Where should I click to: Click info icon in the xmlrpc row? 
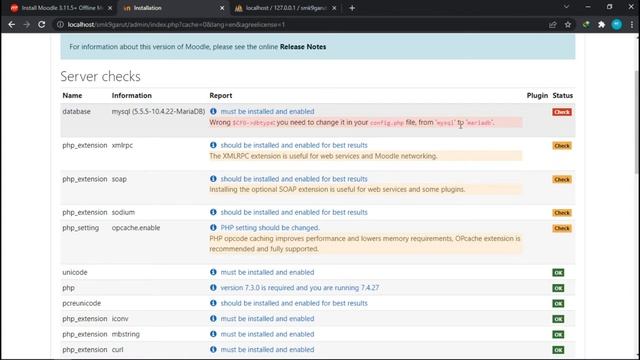point(213,145)
